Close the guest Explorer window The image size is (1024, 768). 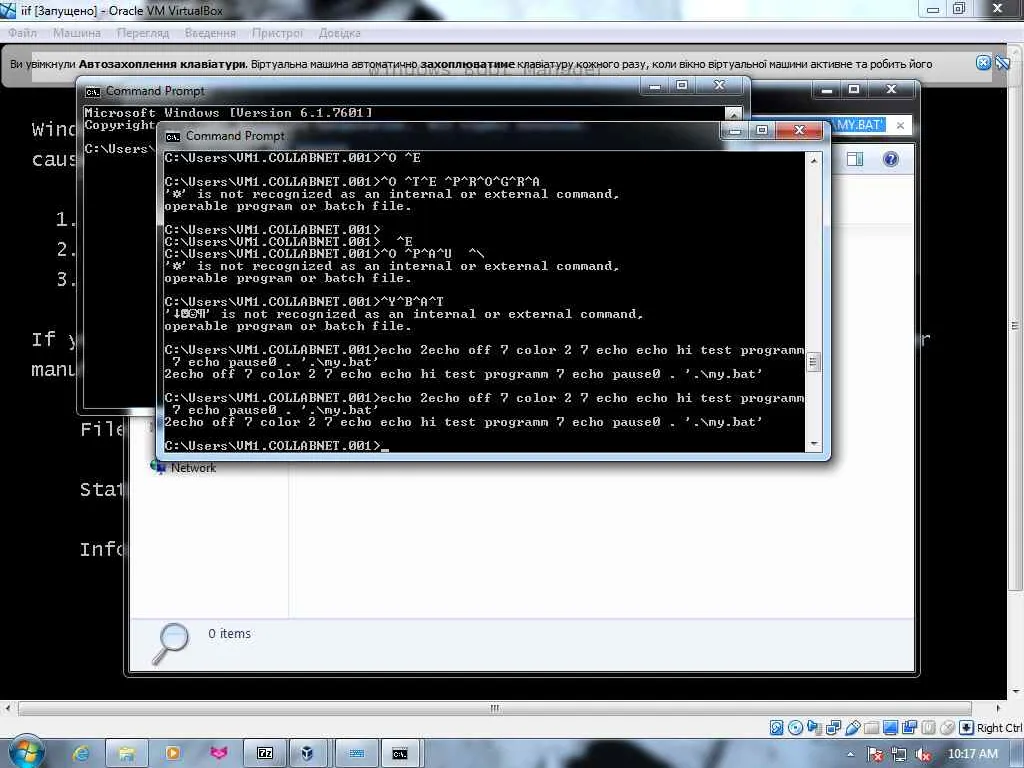891,89
